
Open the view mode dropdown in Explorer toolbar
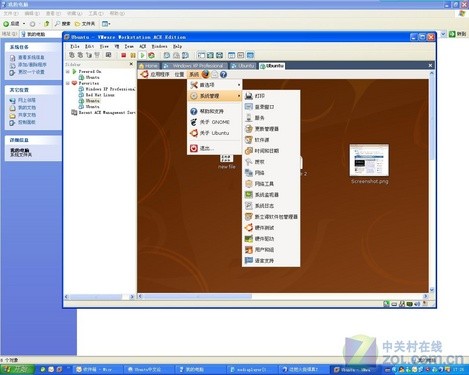point(106,24)
